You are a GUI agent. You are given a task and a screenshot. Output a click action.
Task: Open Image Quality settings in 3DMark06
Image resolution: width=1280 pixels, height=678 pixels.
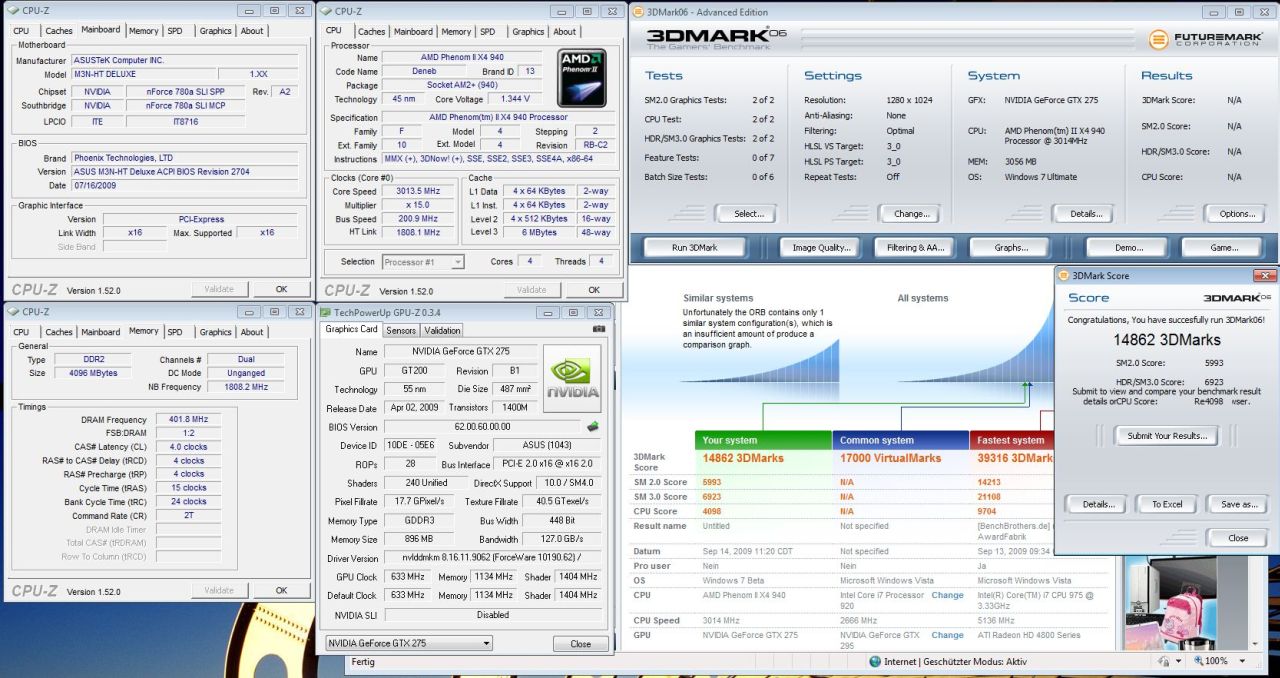click(x=821, y=247)
